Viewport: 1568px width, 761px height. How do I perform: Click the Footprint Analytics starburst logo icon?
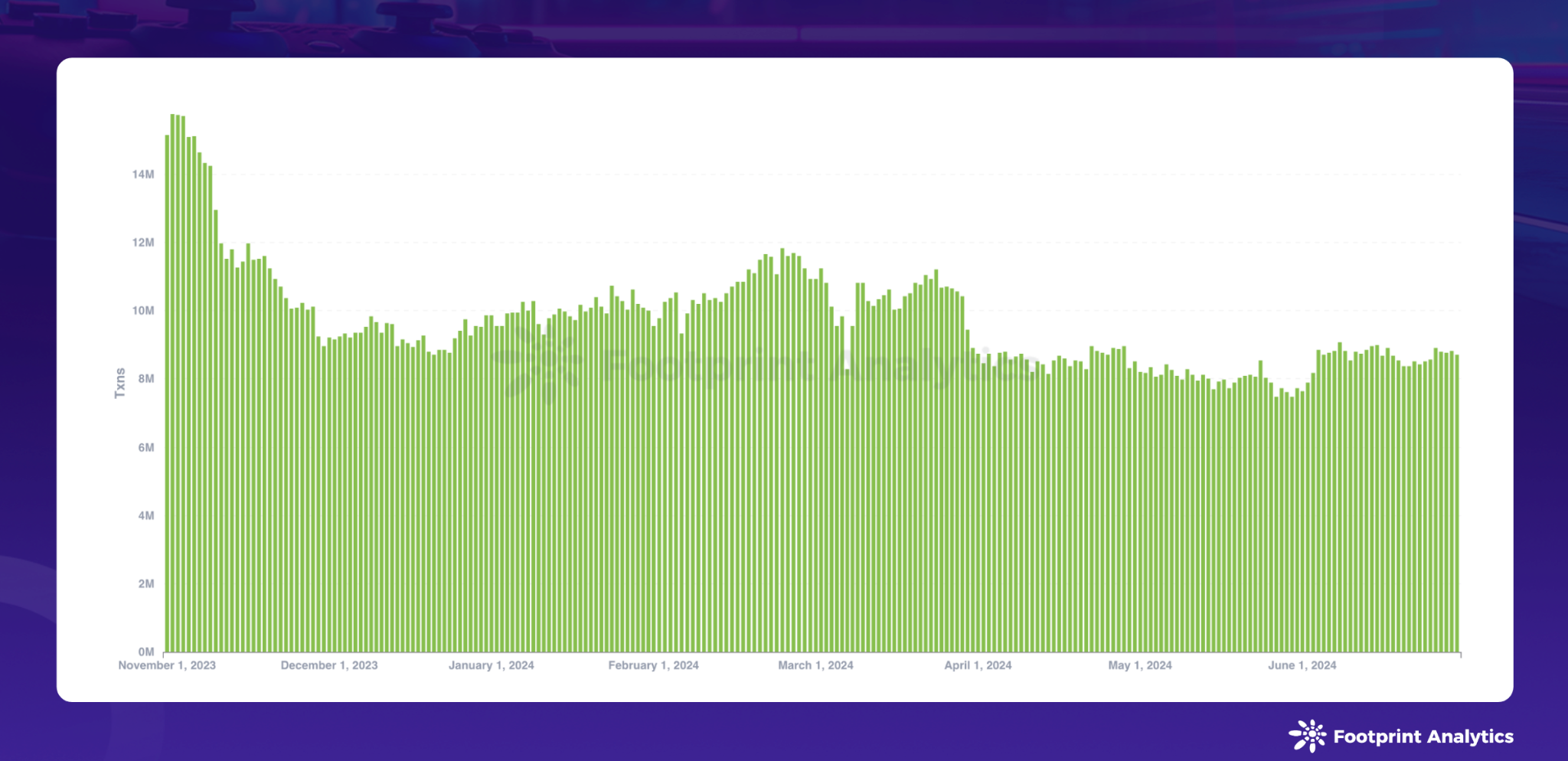[x=1308, y=736]
